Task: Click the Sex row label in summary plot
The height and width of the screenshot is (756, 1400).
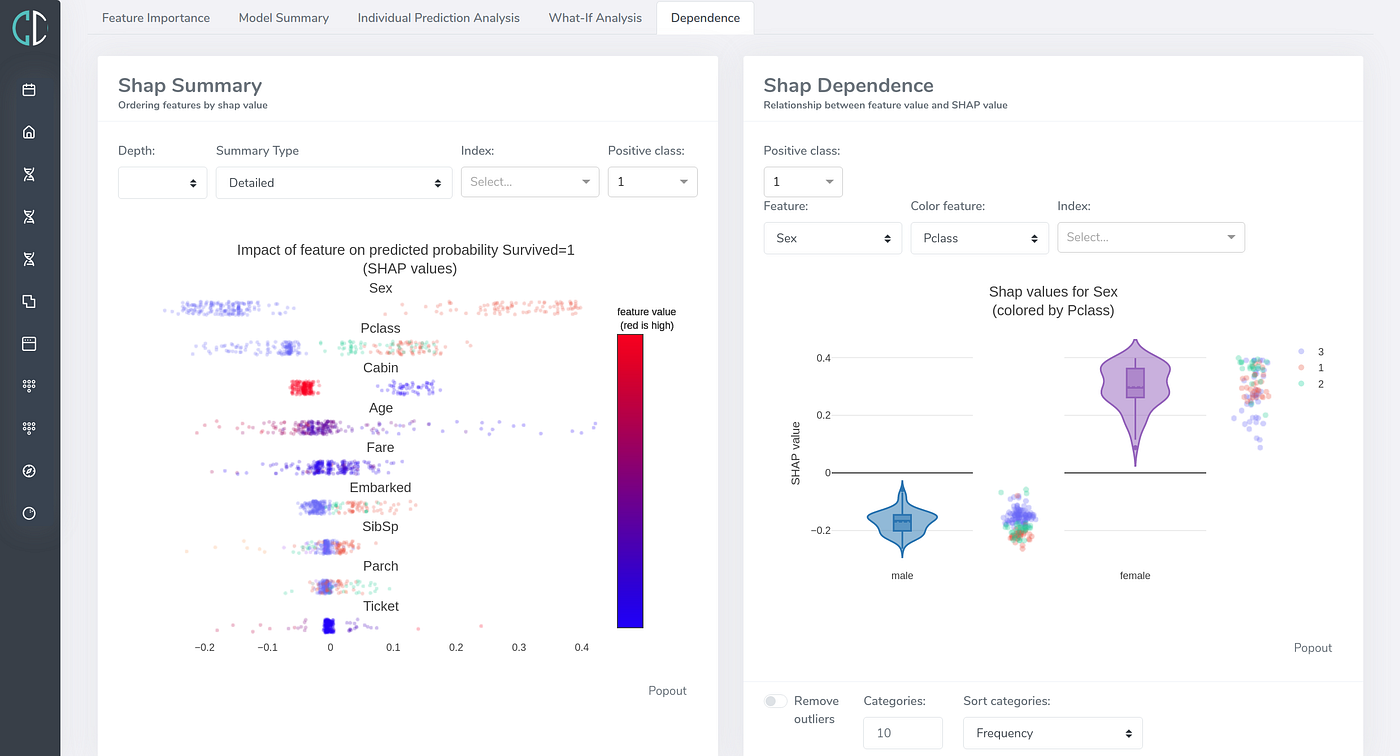Action: [x=381, y=288]
